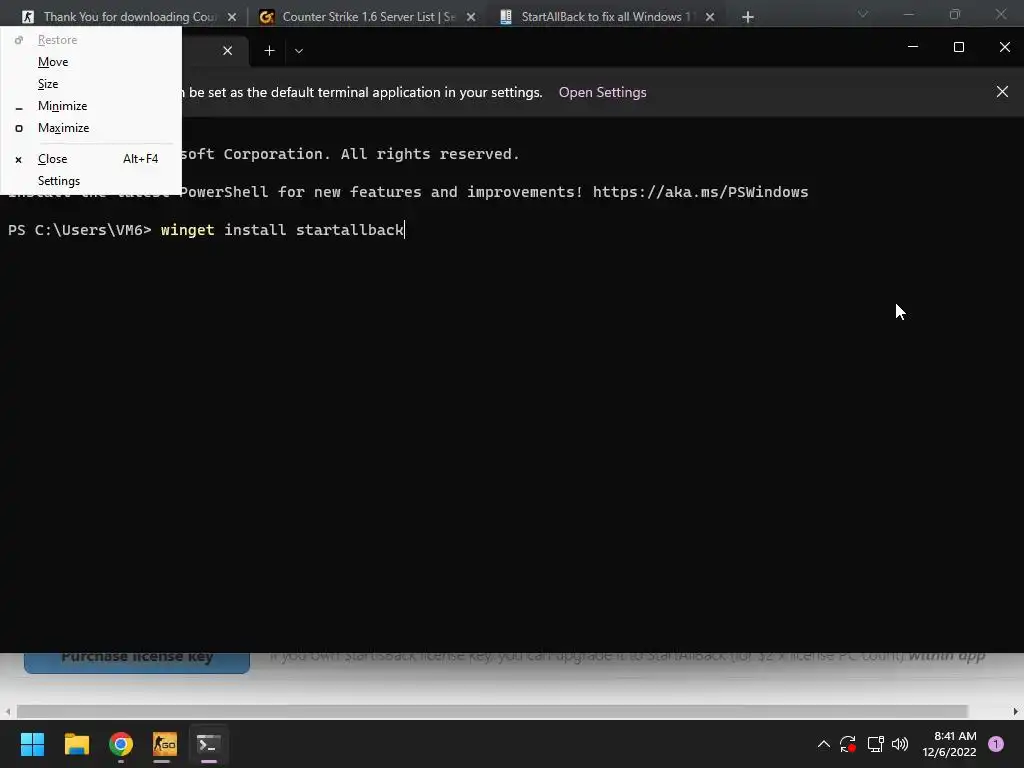Dismiss the default terminal notification banner

pyautogui.click(x=1002, y=92)
